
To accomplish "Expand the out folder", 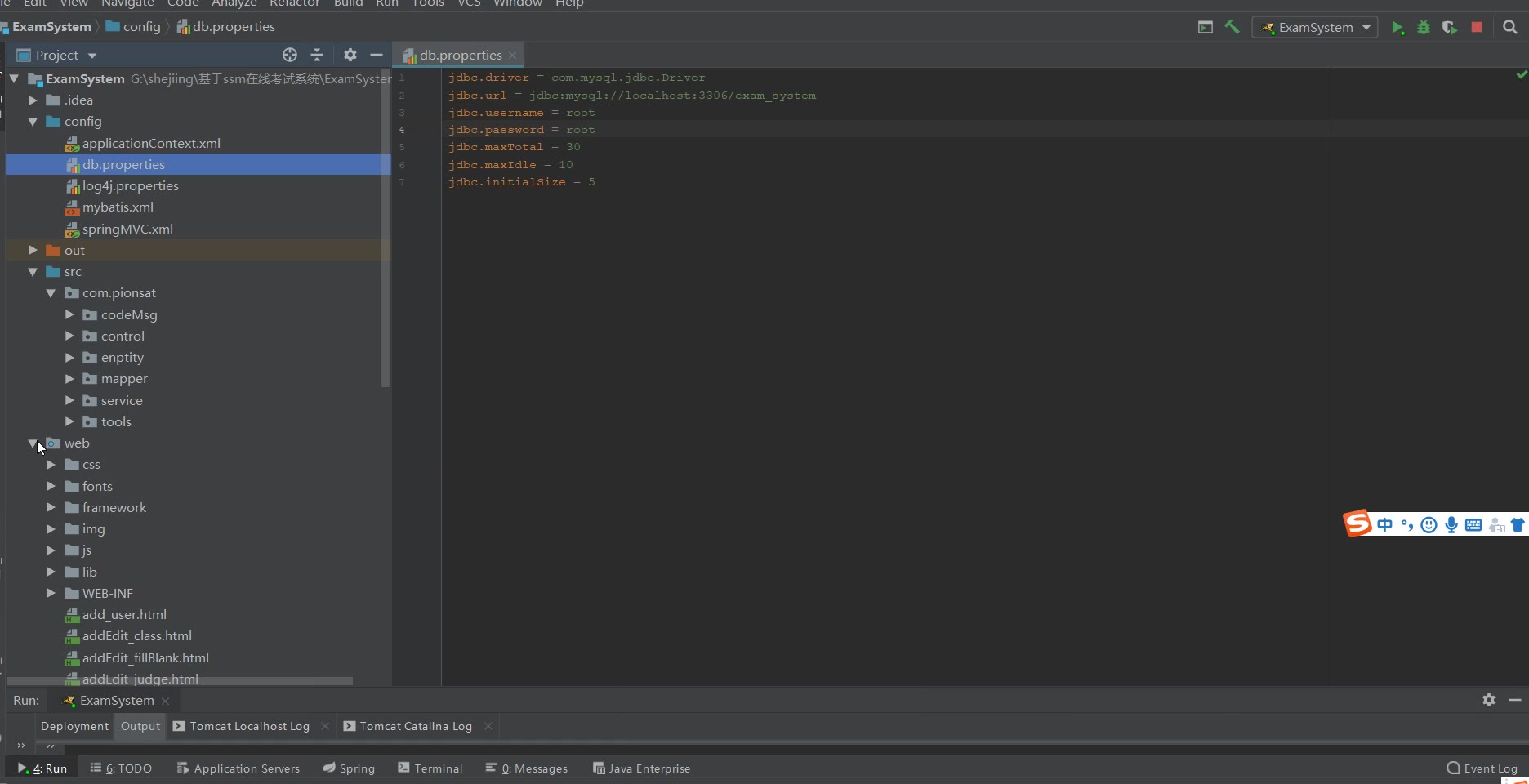I will pos(33,250).
